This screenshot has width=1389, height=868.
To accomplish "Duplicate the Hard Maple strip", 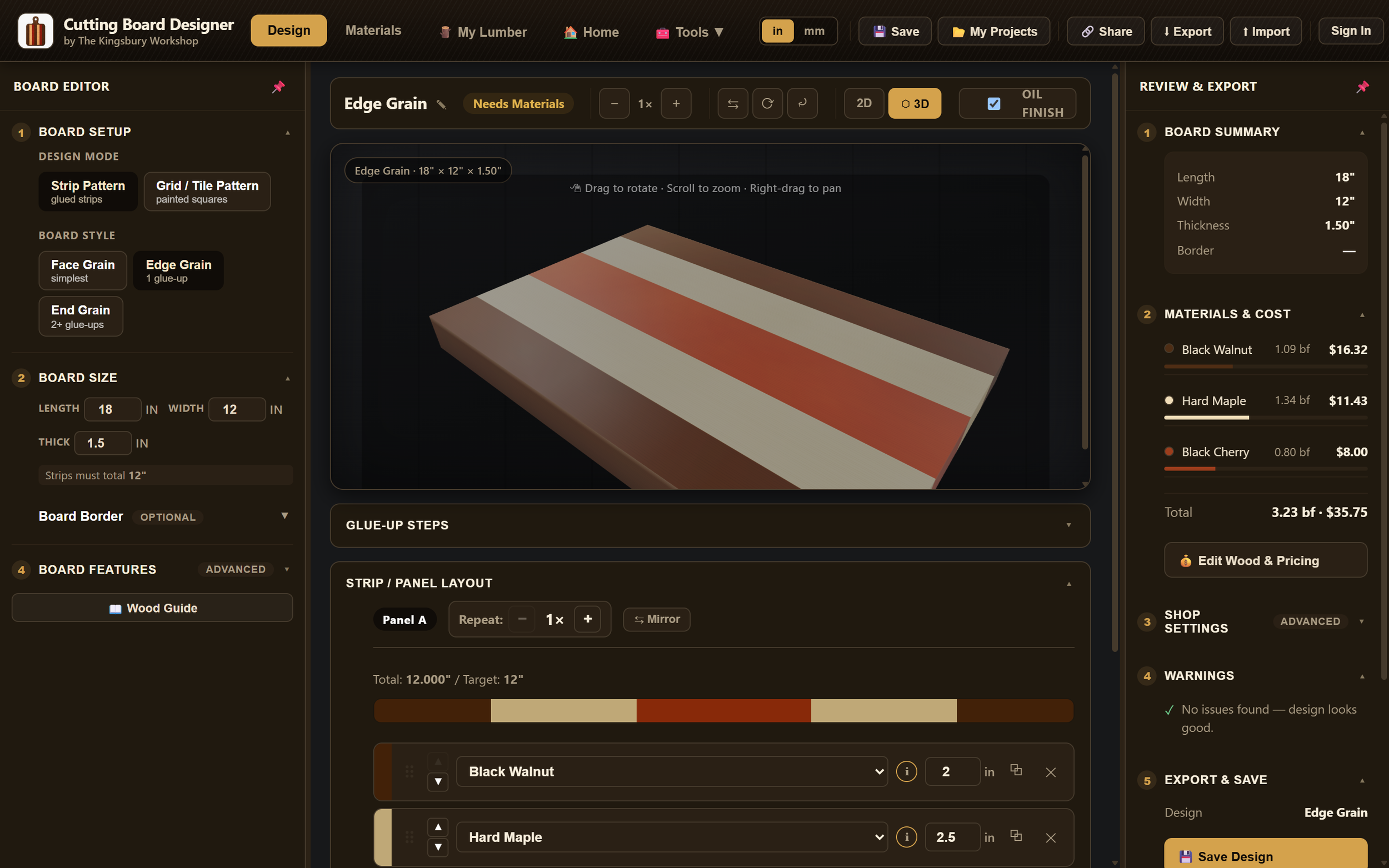I will tap(1016, 836).
